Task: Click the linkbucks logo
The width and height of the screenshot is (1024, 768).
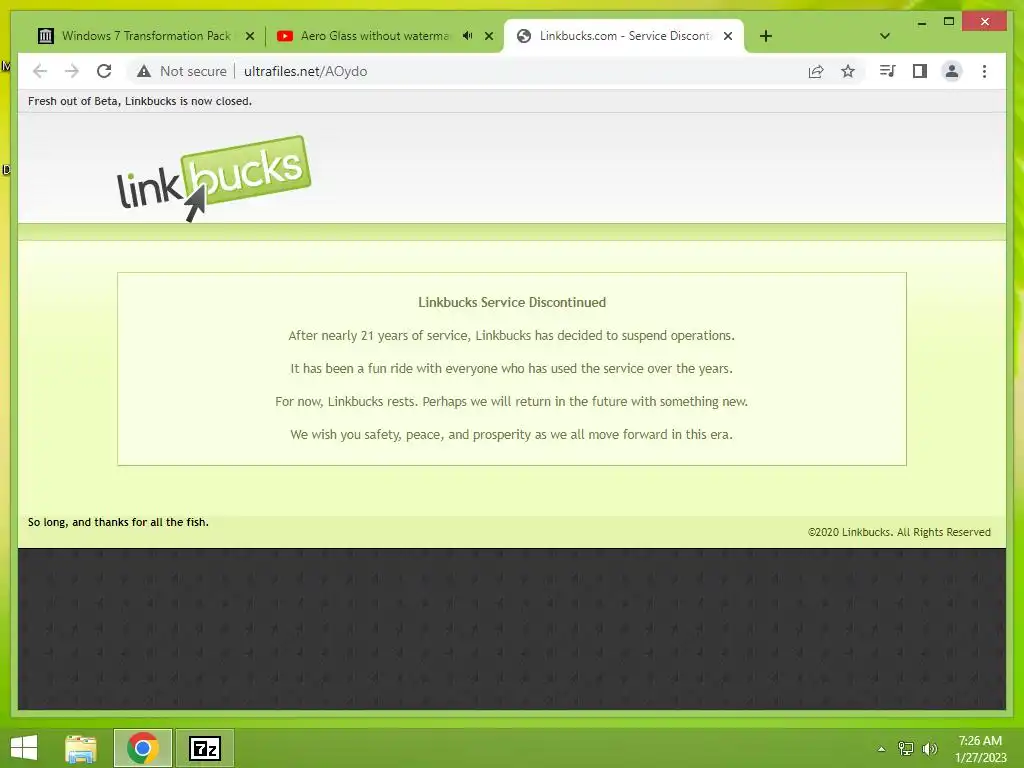Action: pos(214,178)
